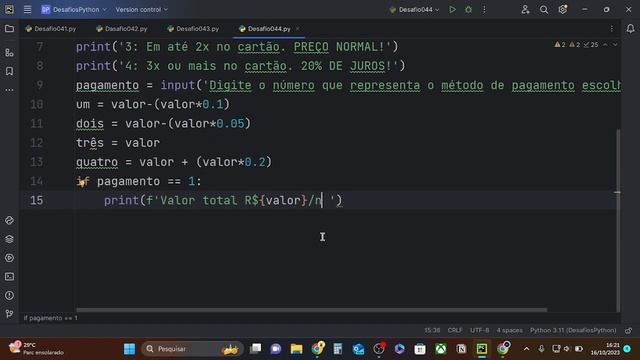This screenshot has height=360, width=640.
Task: Open the Terminal tool window
Action: 9,277
